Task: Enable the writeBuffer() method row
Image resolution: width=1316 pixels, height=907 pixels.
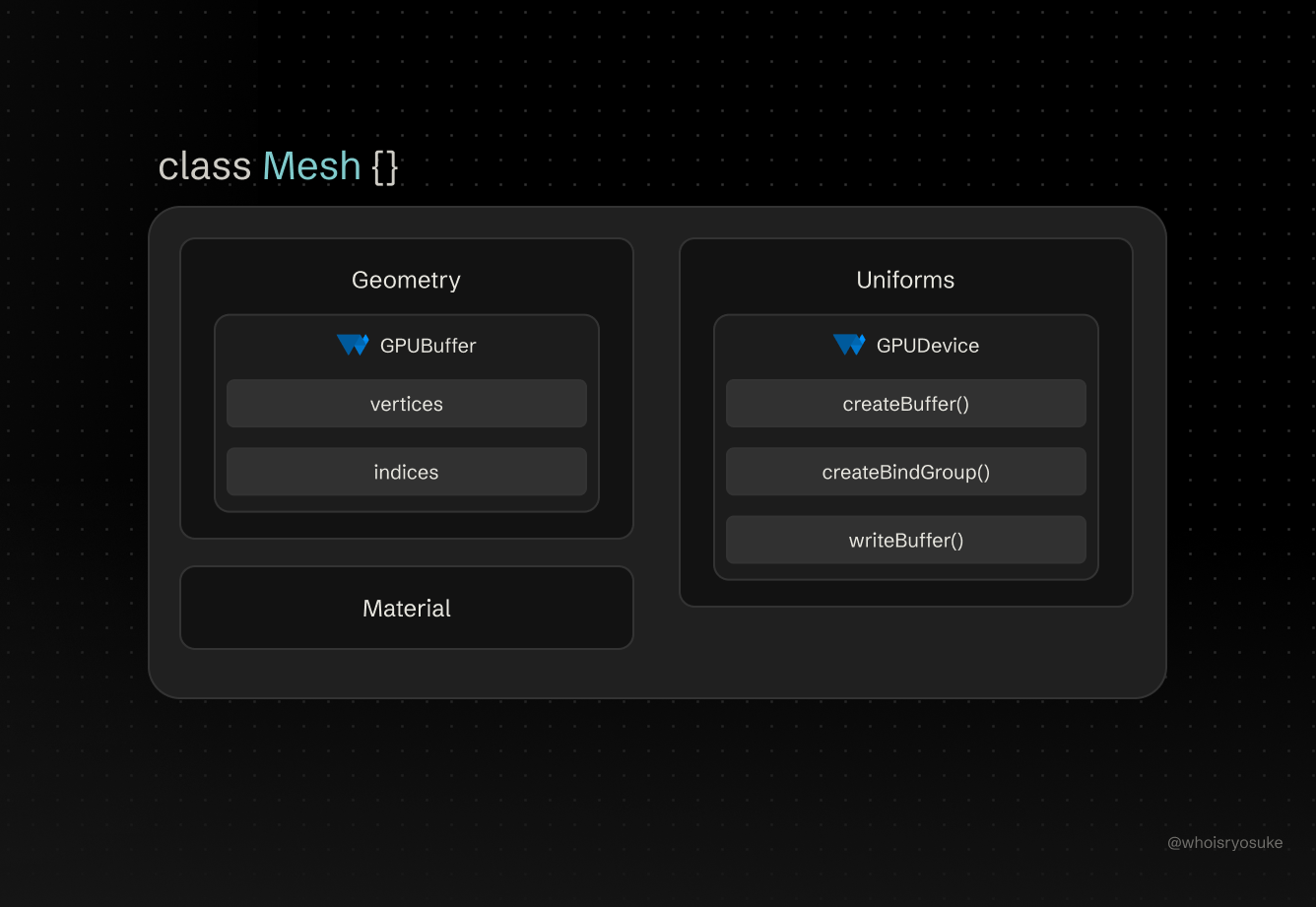Action: click(905, 540)
